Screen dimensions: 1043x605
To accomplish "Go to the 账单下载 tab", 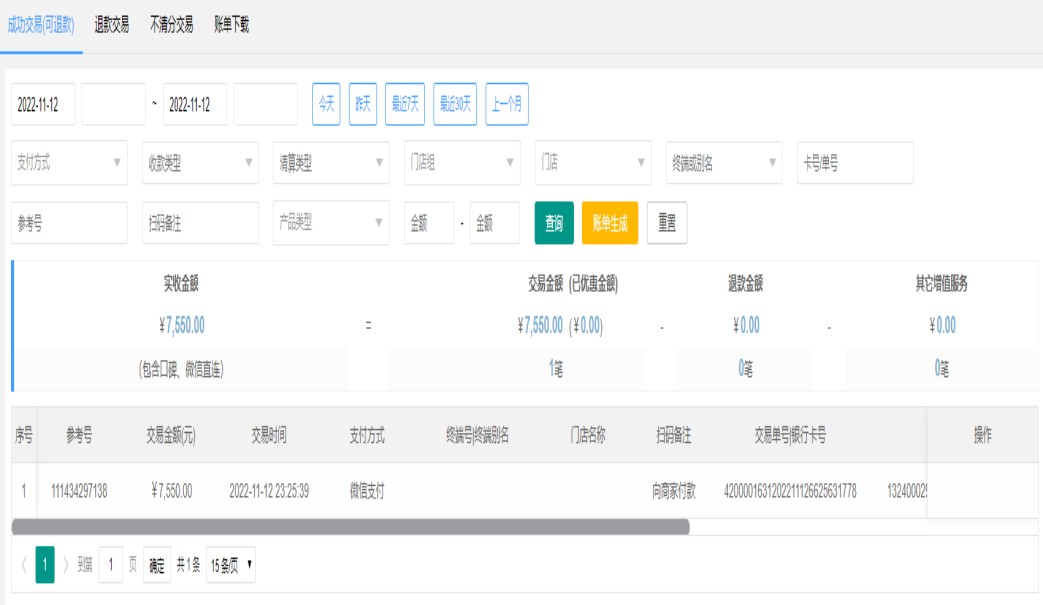I will (231, 26).
